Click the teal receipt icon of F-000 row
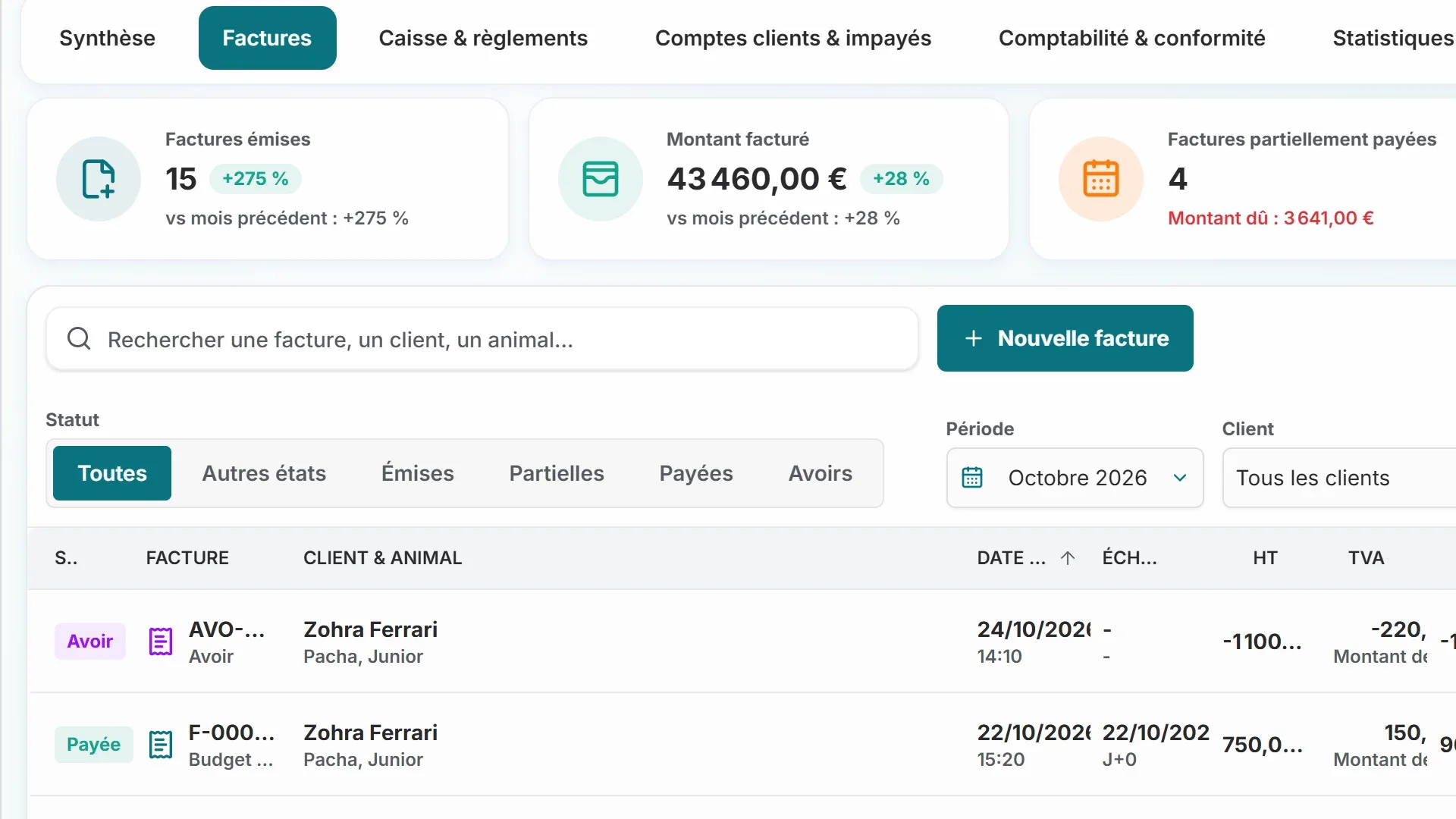Screen dimensions: 1456x819 (160, 745)
